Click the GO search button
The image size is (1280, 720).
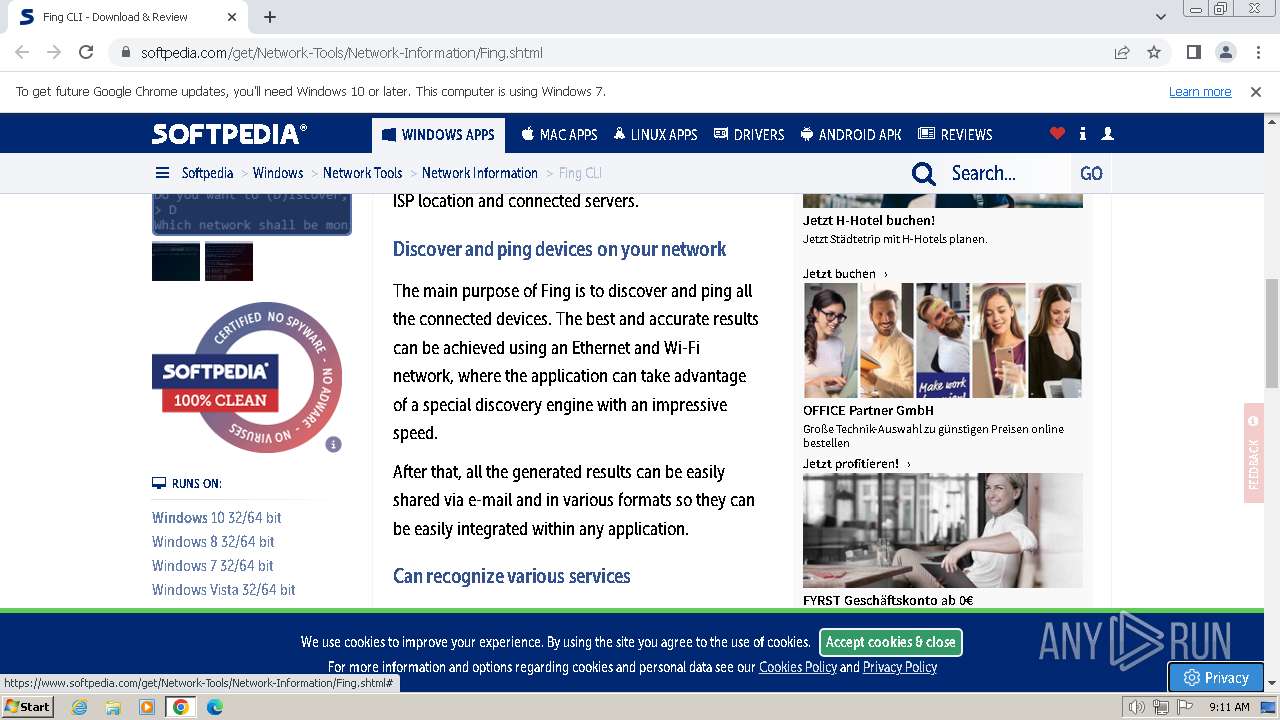tap(1091, 174)
